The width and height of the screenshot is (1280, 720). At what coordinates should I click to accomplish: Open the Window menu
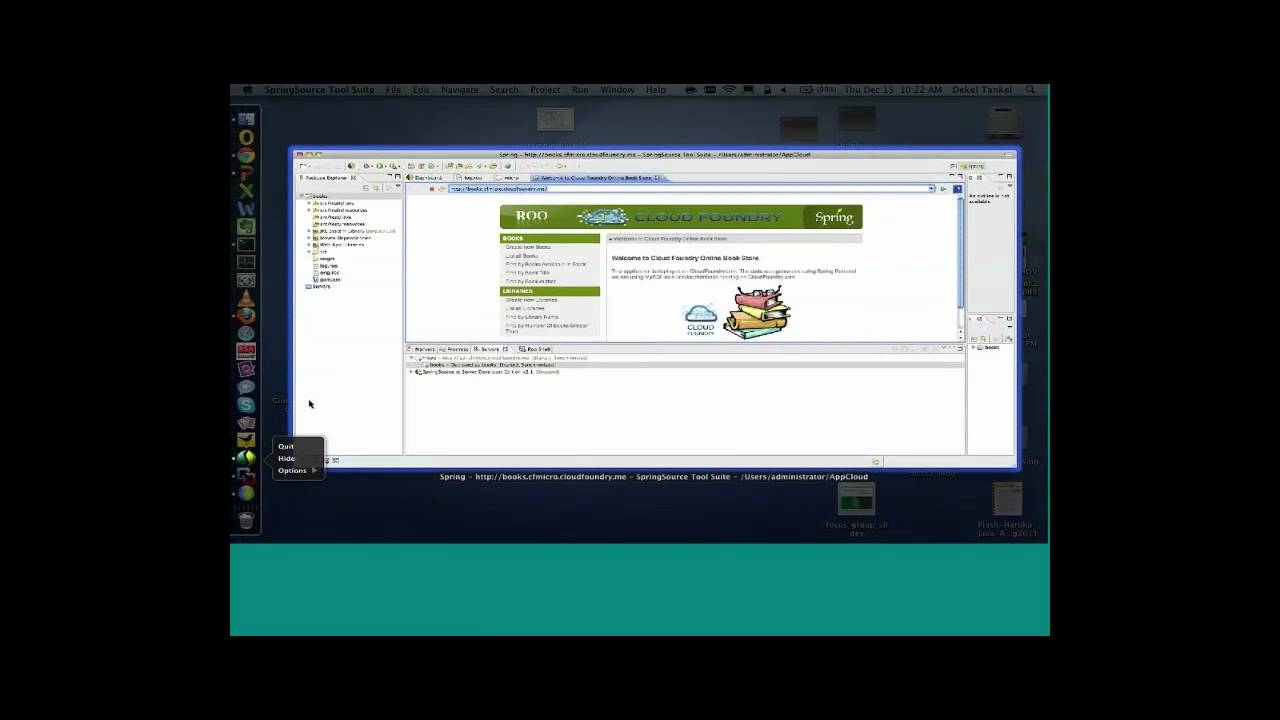[617, 90]
